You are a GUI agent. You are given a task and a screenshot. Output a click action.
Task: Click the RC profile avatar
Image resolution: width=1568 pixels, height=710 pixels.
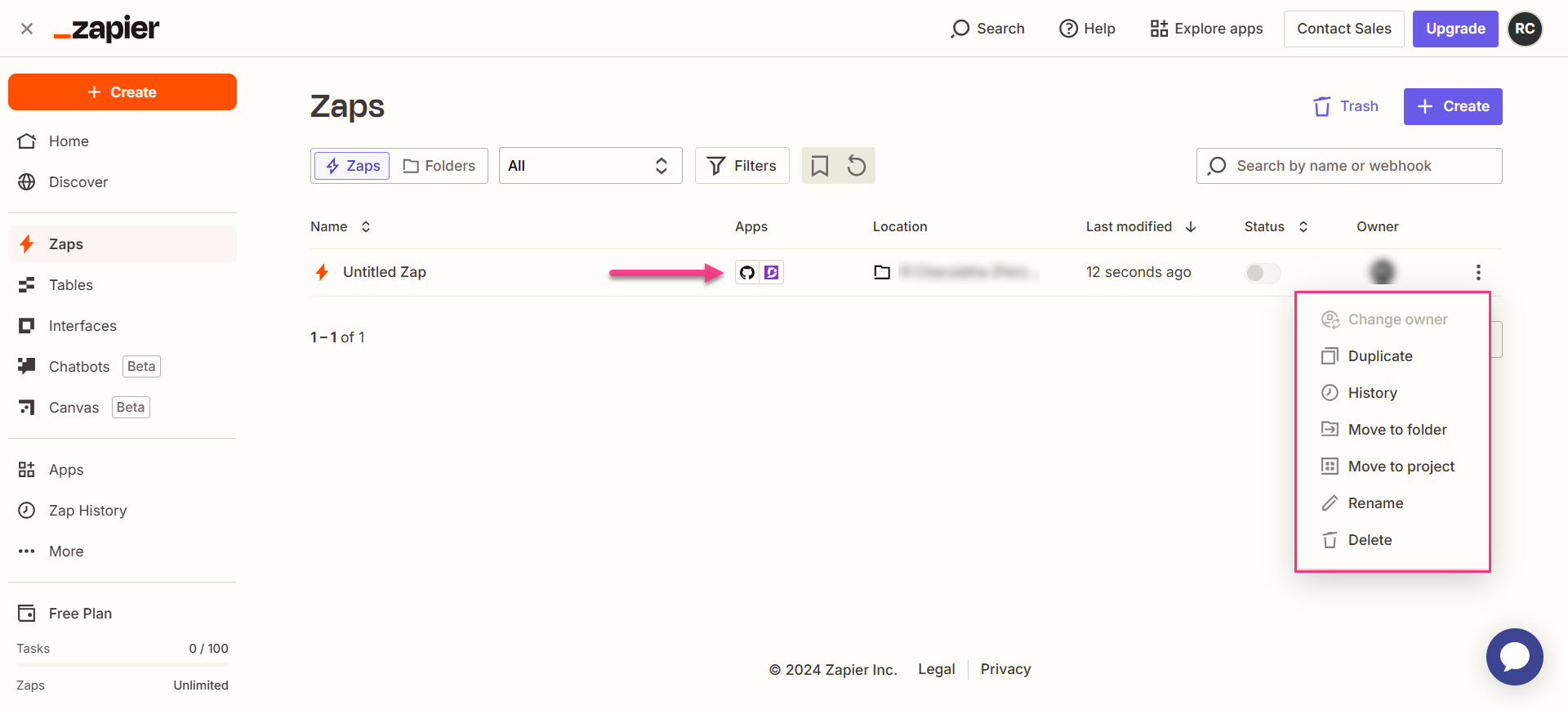[x=1525, y=29]
